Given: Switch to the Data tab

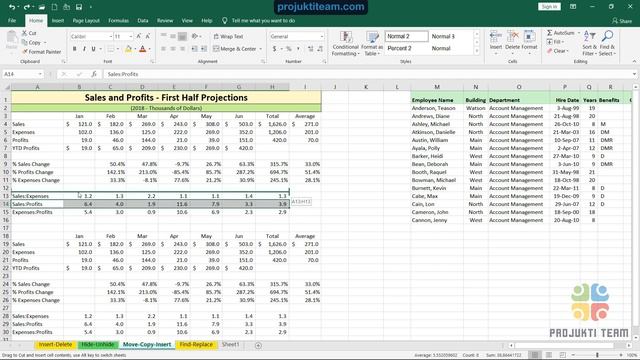Looking at the screenshot, I should [x=143, y=20].
